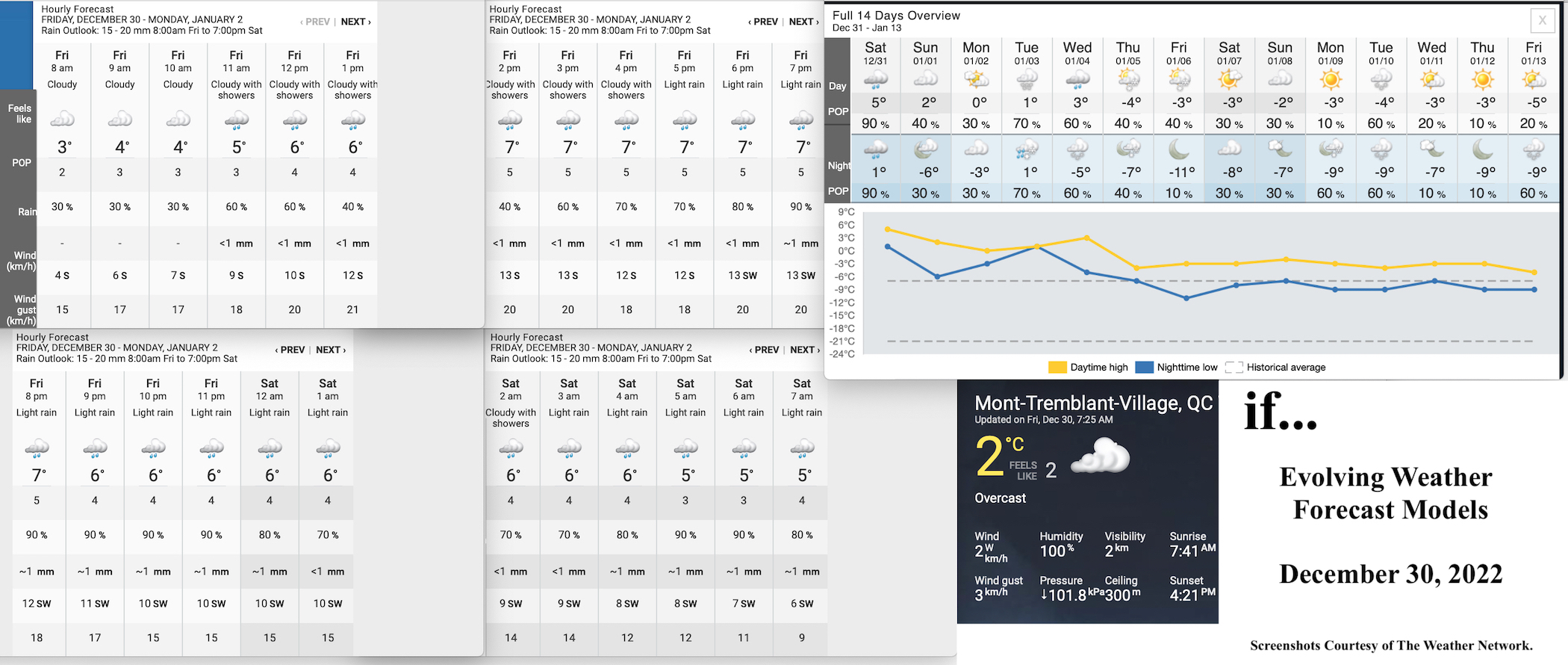Select the Sun 01/01 column header

(926, 53)
